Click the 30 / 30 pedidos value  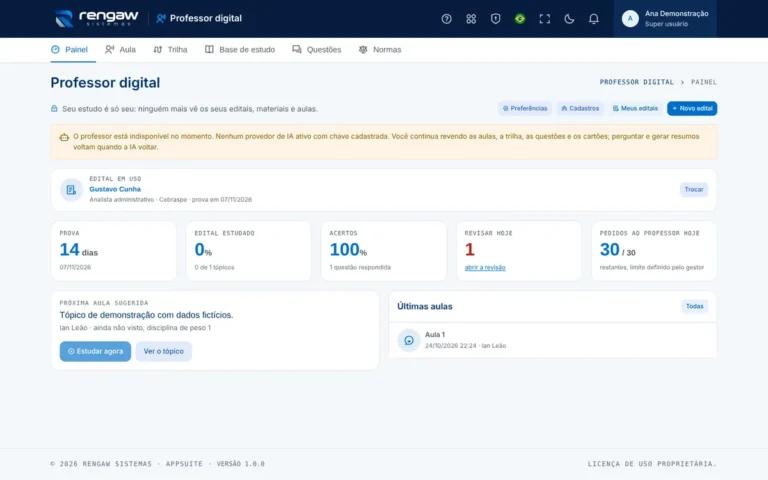pos(617,250)
